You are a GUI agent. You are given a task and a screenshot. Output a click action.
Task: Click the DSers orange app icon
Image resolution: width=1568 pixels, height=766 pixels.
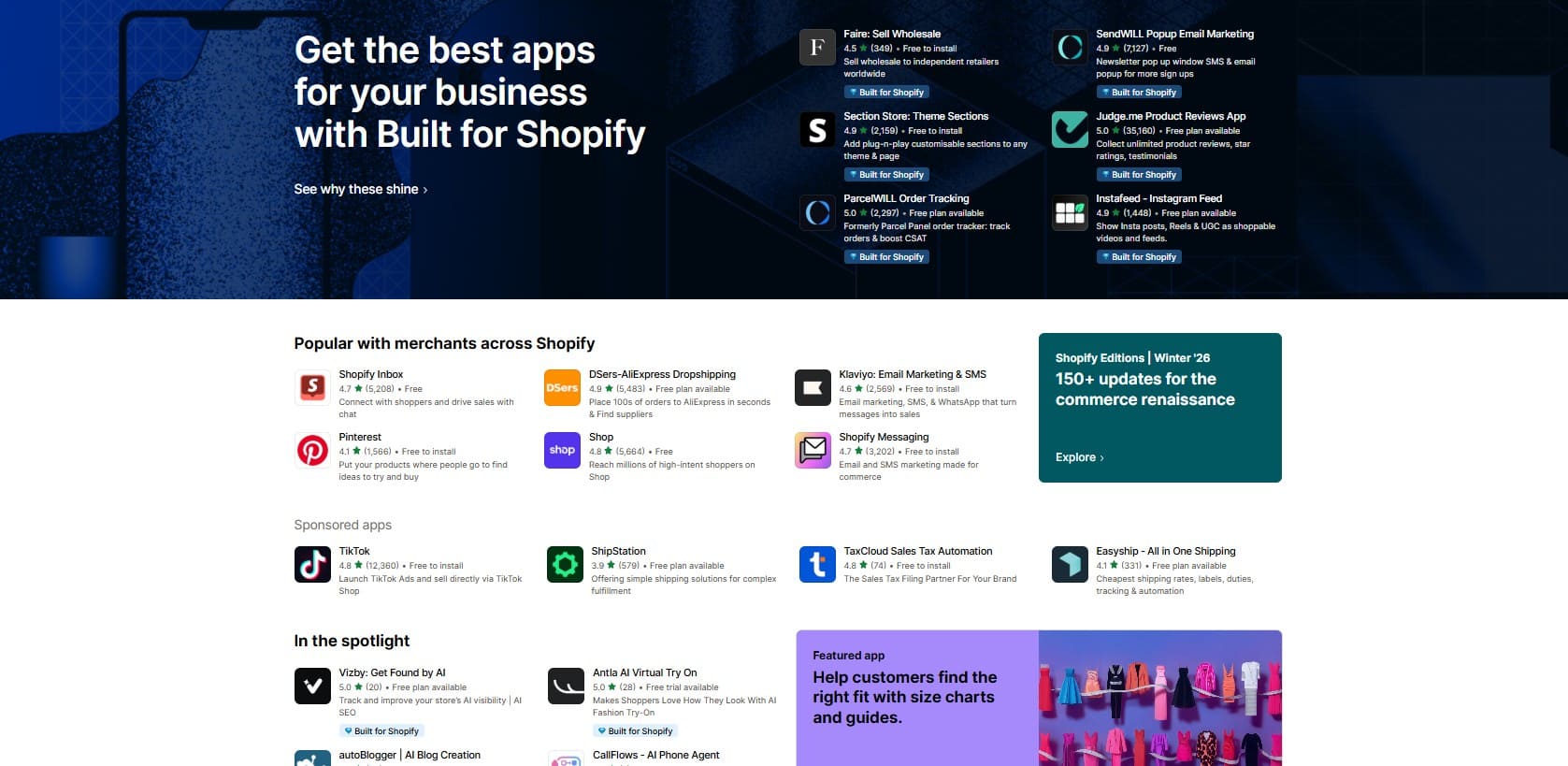[562, 387]
